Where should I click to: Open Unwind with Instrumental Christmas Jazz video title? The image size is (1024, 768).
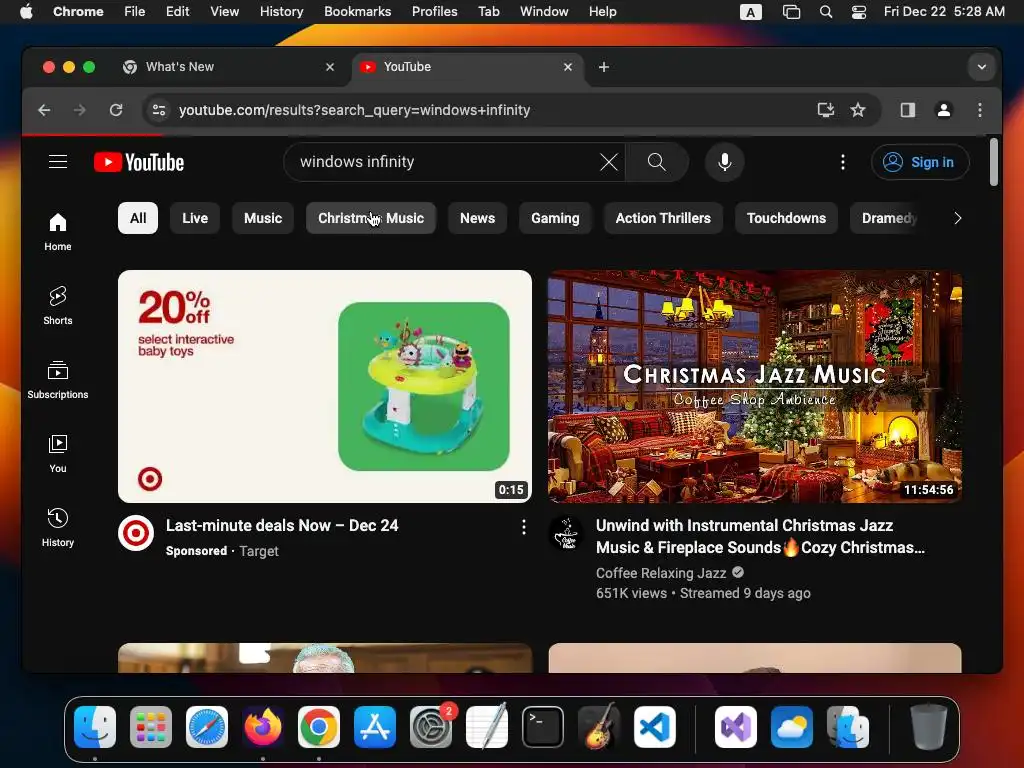click(760, 537)
